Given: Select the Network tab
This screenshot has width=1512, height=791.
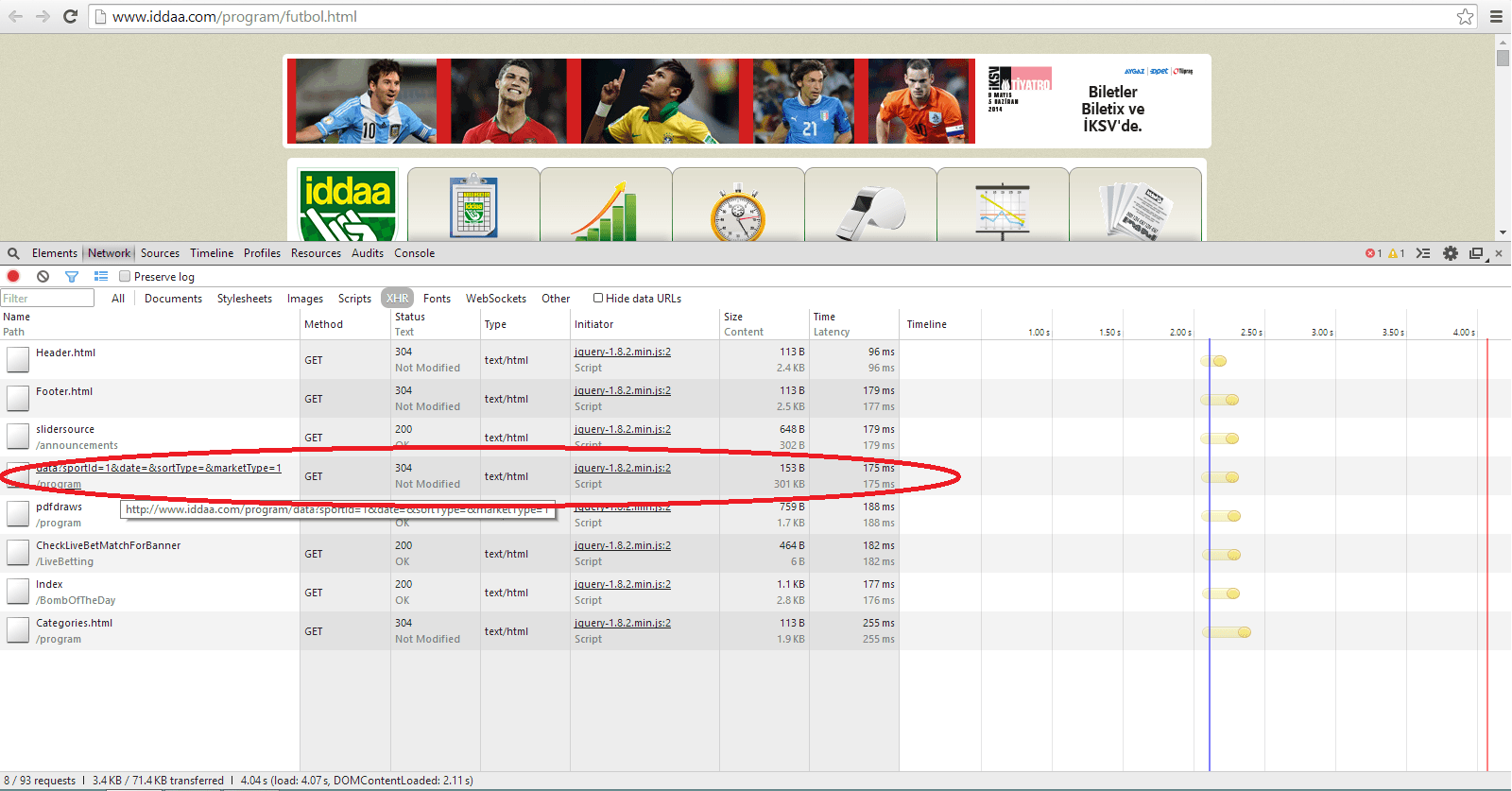Looking at the screenshot, I should pyautogui.click(x=110, y=253).
